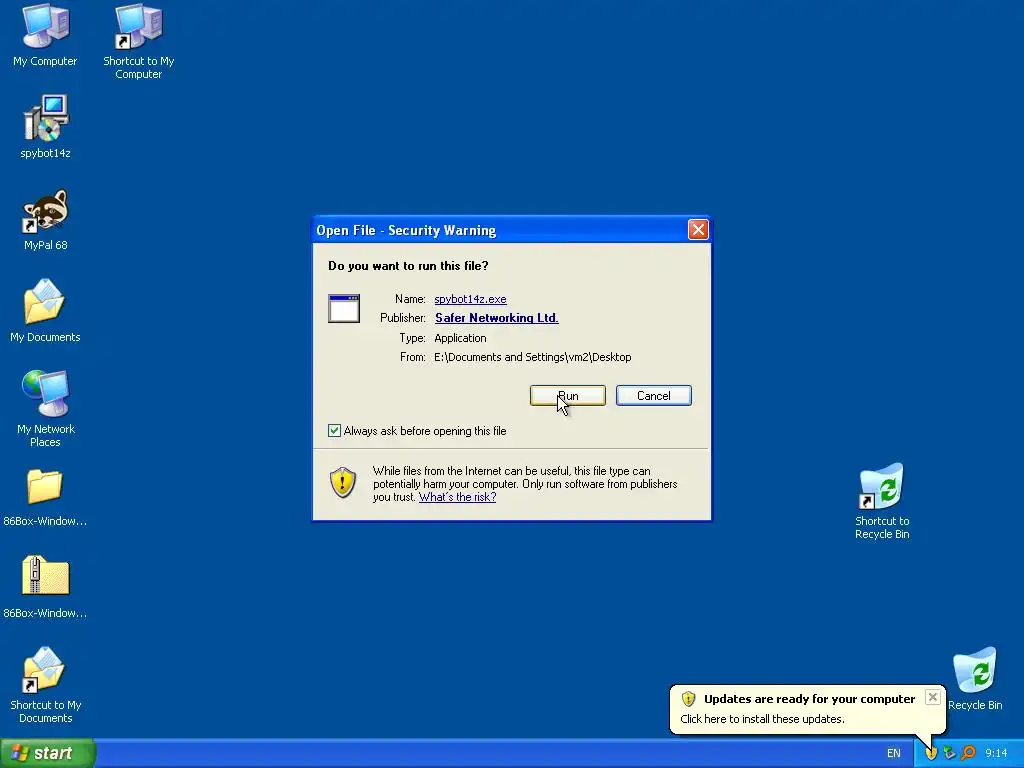
Task: Click the 'Do you want to run this file?' heading
Action: click(408, 266)
